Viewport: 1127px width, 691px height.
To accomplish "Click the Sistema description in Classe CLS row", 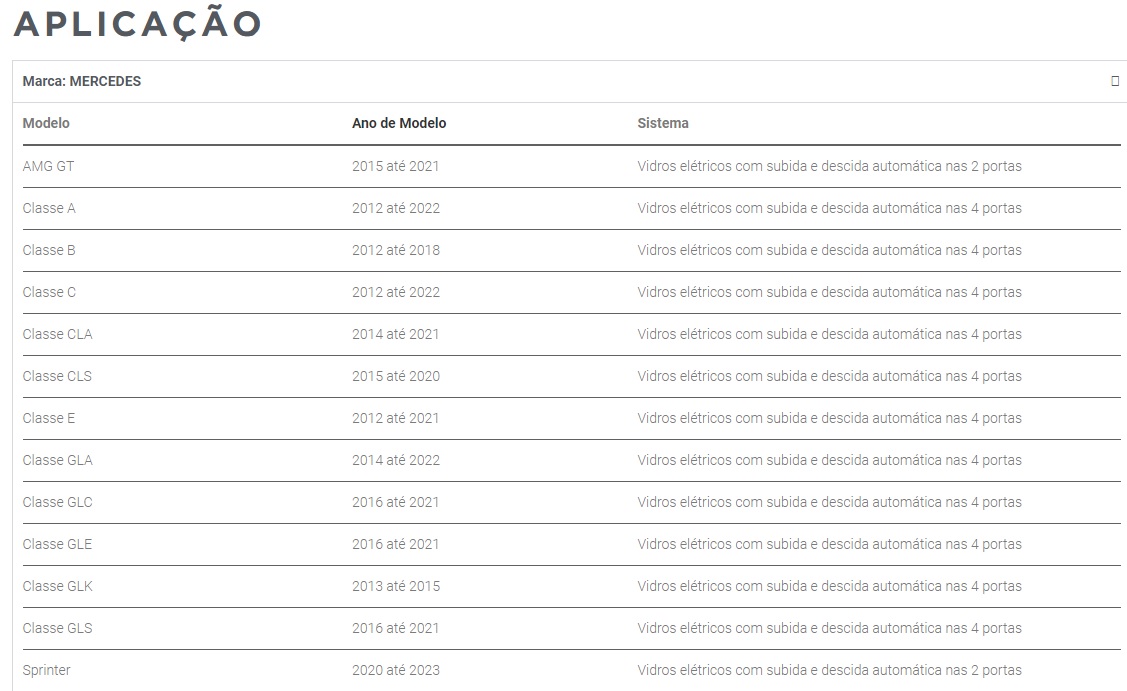I will [x=829, y=376].
